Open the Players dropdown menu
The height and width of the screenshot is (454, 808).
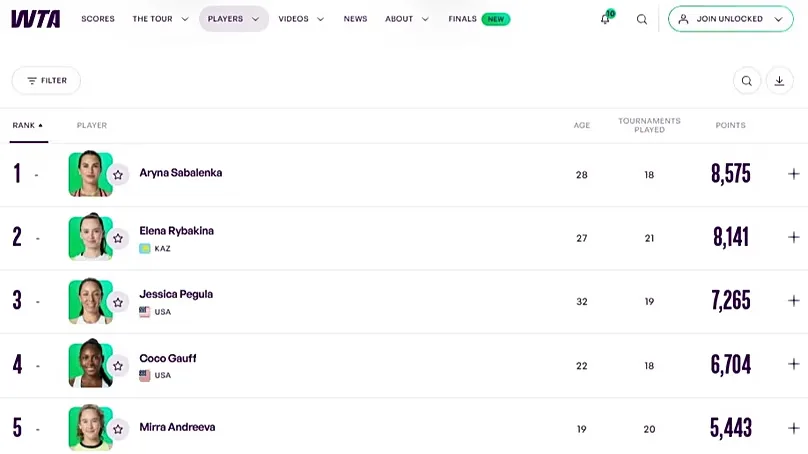coord(234,19)
